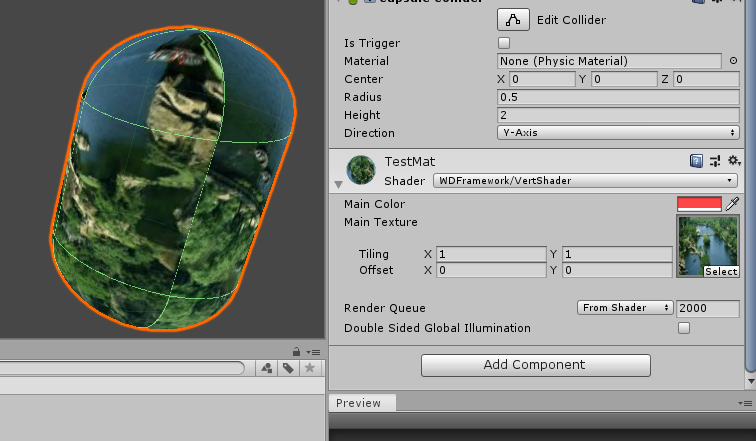The height and width of the screenshot is (441, 756).
Task: Open the Preview panel options menu icon
Action: click(745, 403)
